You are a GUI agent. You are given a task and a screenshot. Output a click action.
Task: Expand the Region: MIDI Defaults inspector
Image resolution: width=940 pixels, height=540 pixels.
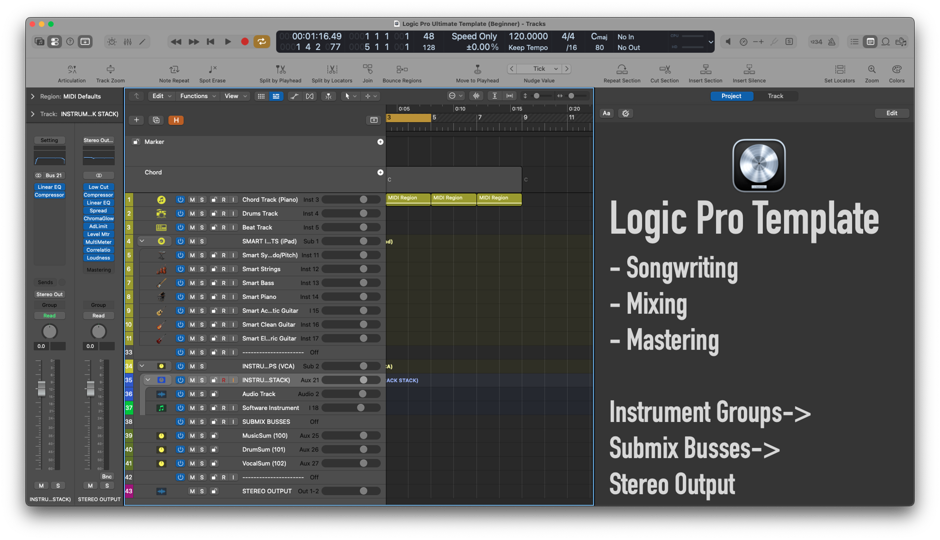click(x=33, y=97)
